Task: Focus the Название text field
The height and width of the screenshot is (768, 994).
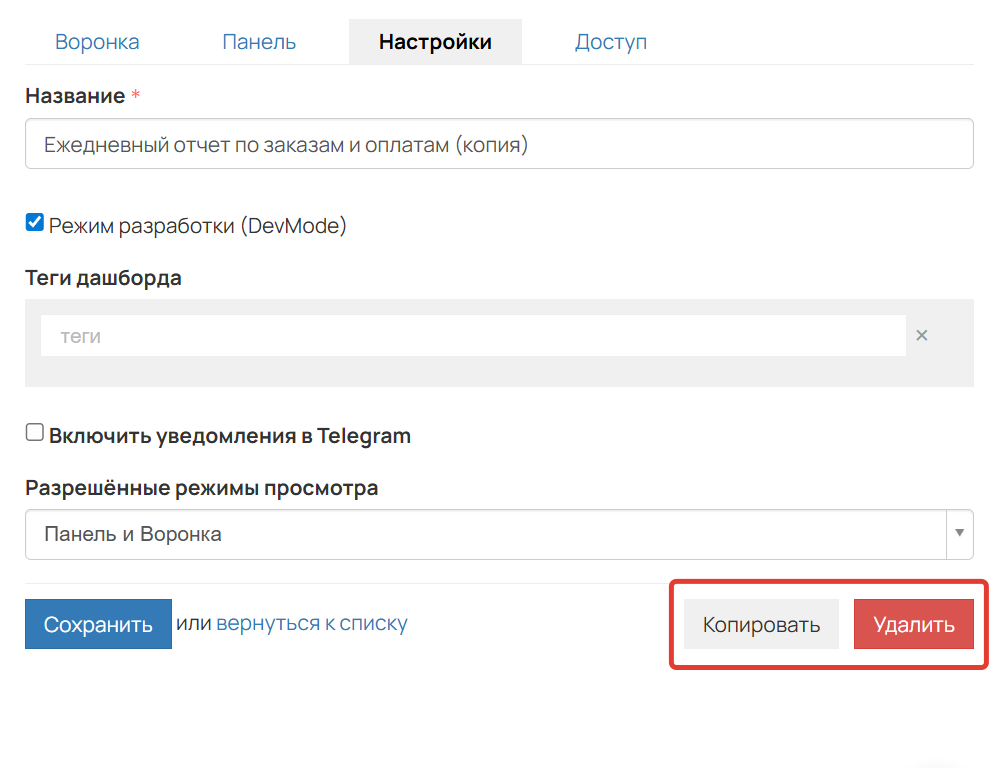Action: click(499, 145)
